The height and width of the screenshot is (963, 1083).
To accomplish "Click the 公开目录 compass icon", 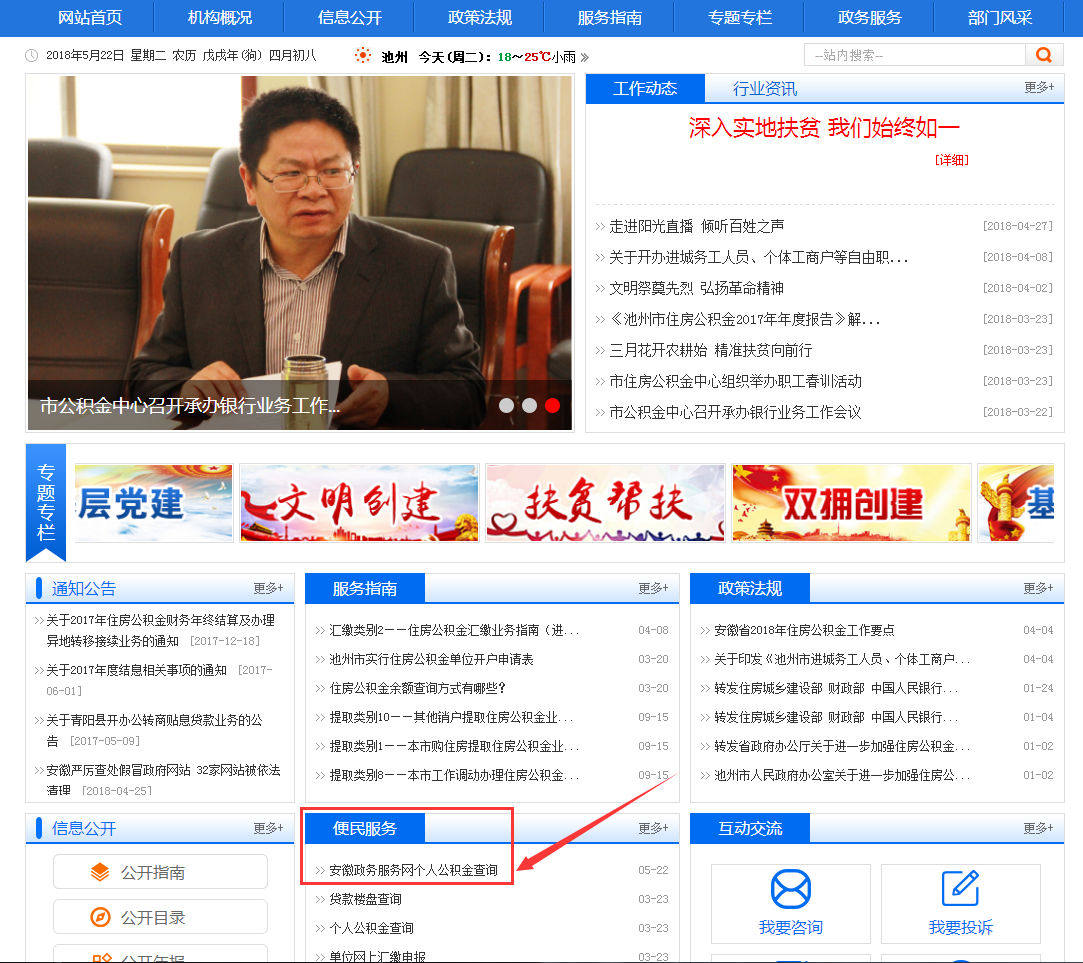I will (x=100, y=917).
